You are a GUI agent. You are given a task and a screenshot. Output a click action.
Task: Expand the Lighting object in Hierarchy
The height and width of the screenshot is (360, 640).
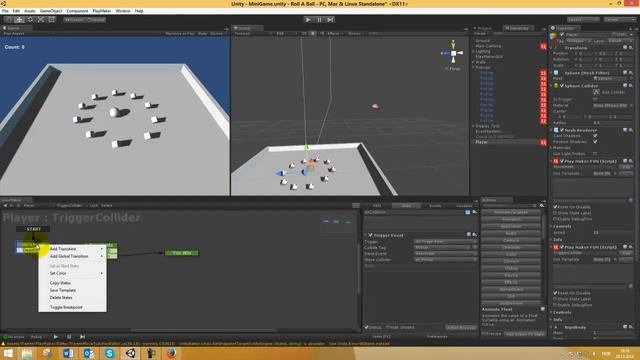click(473, 51)
